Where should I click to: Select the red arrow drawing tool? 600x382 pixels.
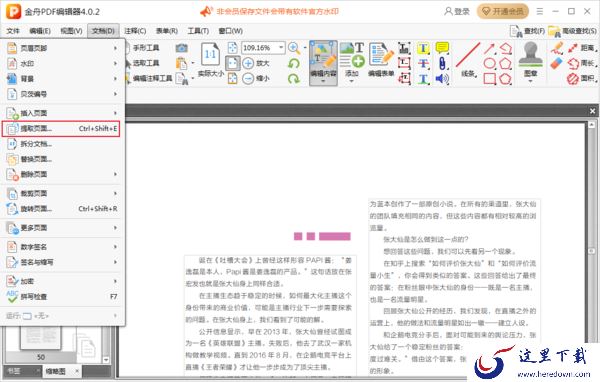pos(489,48)
